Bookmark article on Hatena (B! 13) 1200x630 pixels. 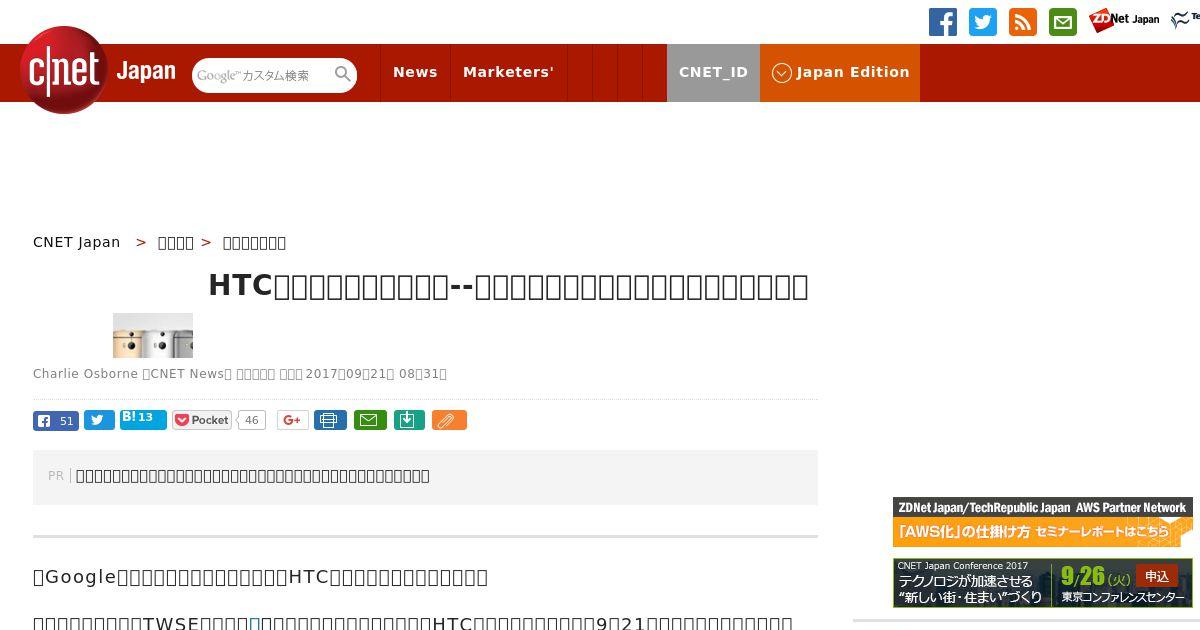pyautogui.click(x=143, y=419)
